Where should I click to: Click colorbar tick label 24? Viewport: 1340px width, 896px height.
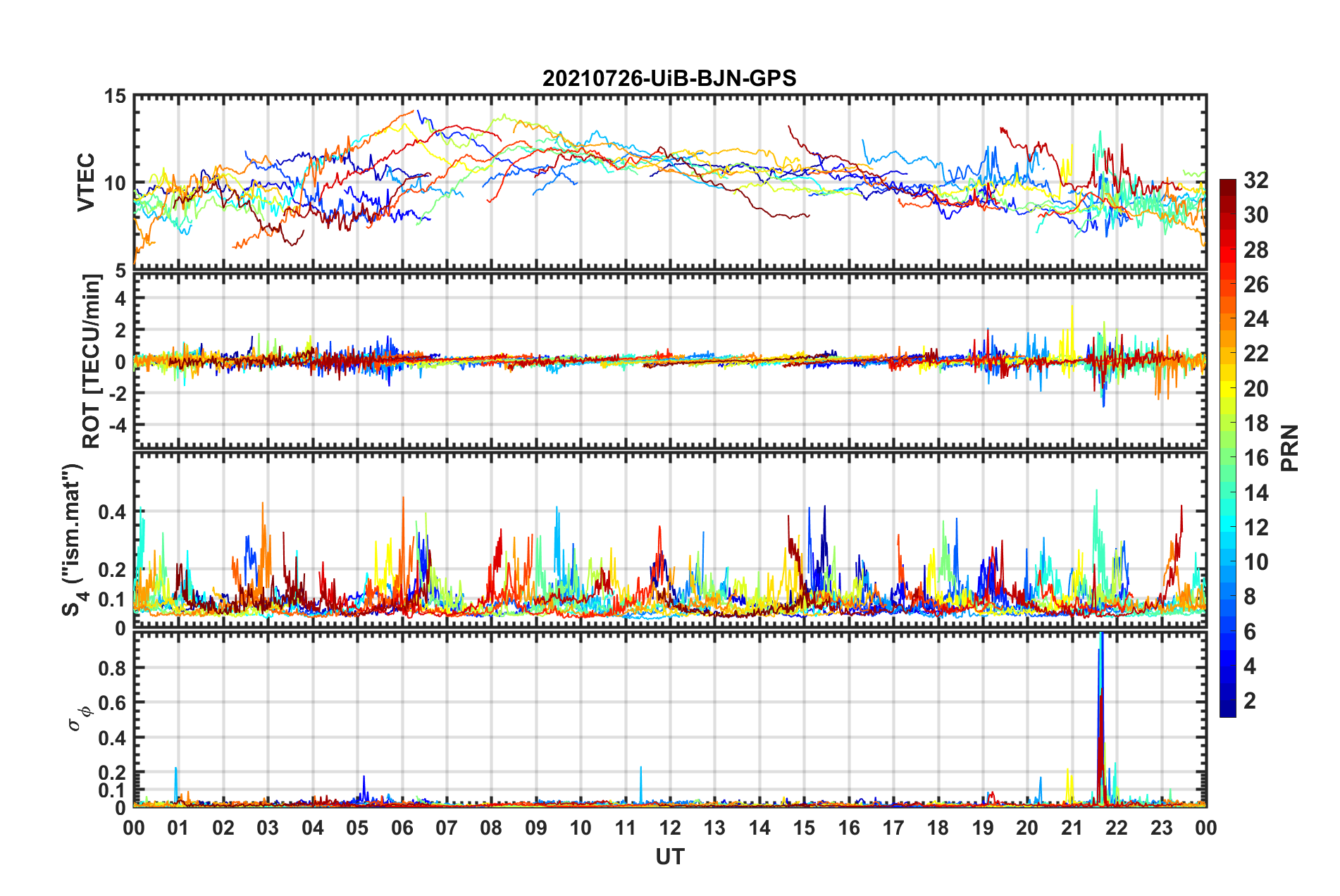(x=1255, y=319)
